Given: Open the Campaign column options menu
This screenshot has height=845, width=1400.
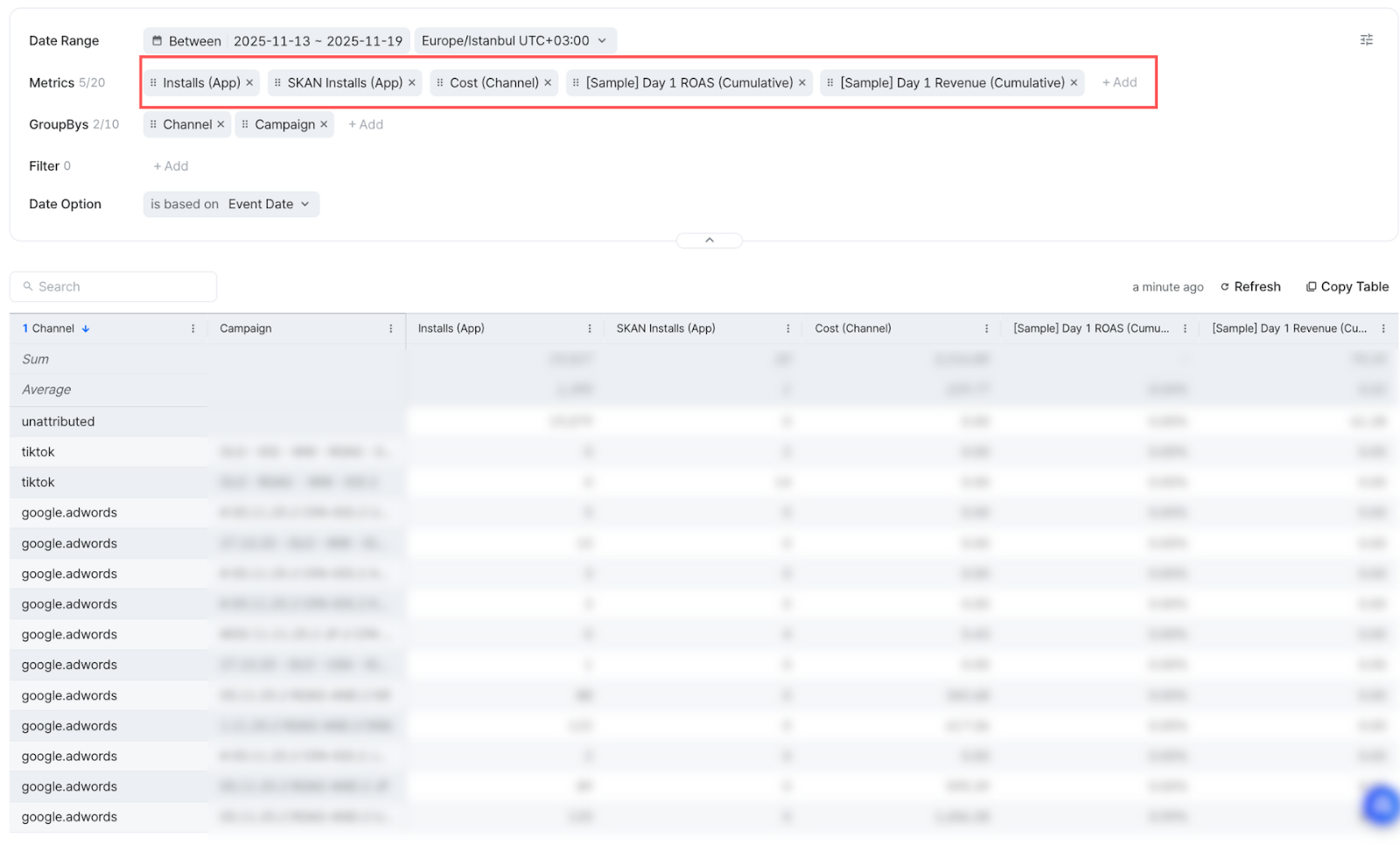Looking at the screenshot, I should pyautogui.click(x=391, y=329).
